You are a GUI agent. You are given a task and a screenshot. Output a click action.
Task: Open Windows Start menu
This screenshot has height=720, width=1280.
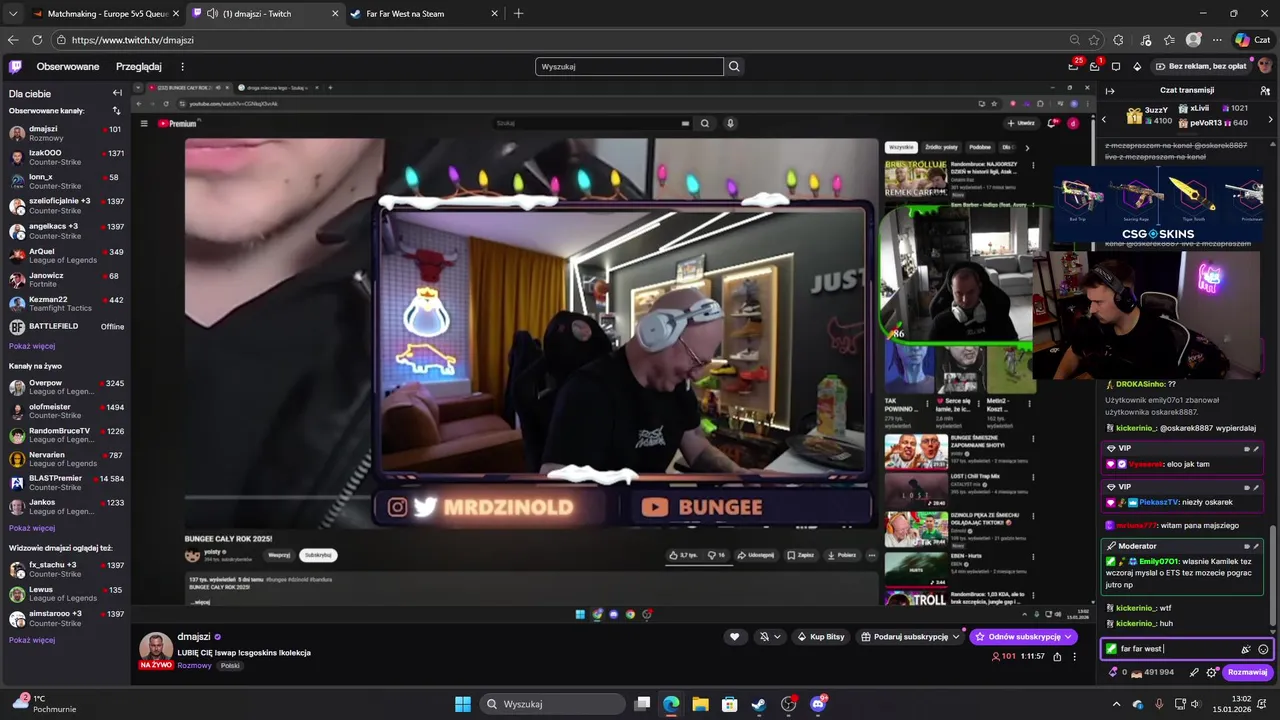coord(462,704)
